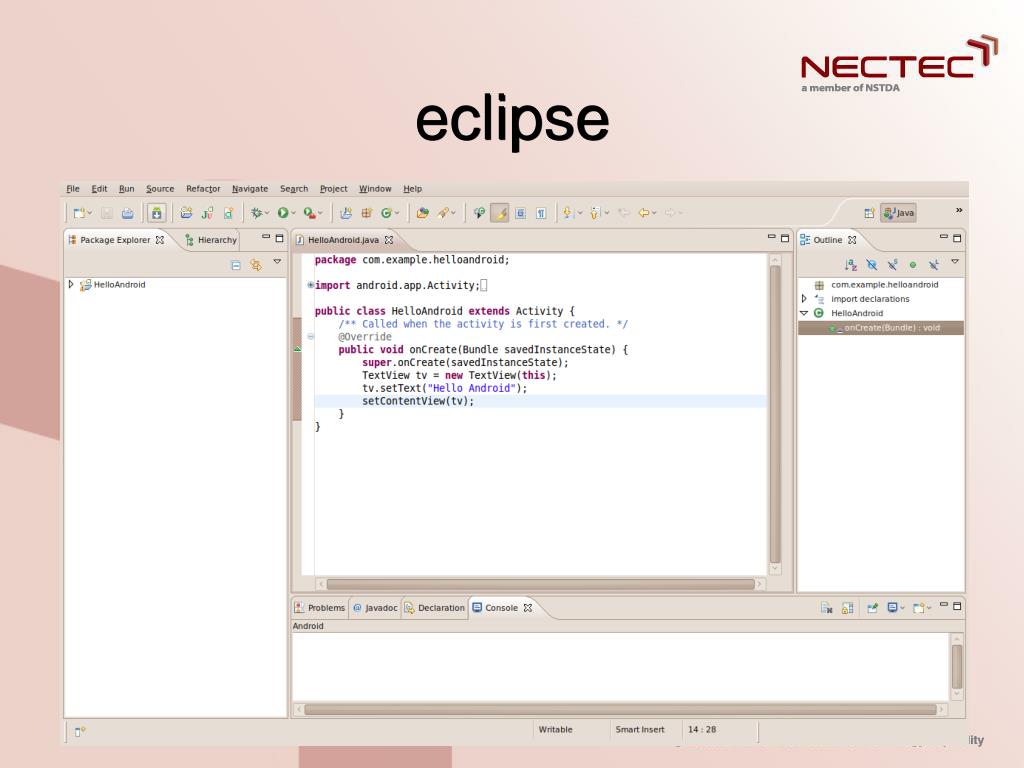
Task: Open the Navigate menu
Action: point(250,189)
